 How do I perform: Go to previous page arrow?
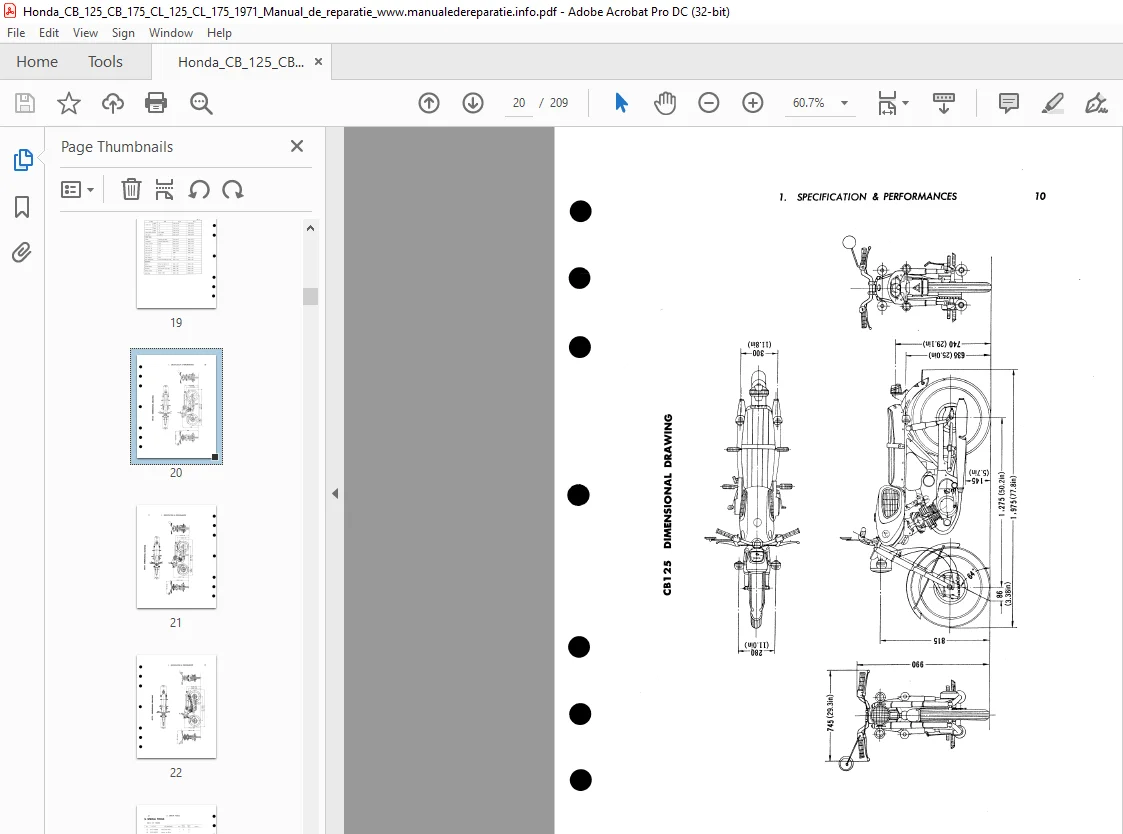tap(429, 103)
